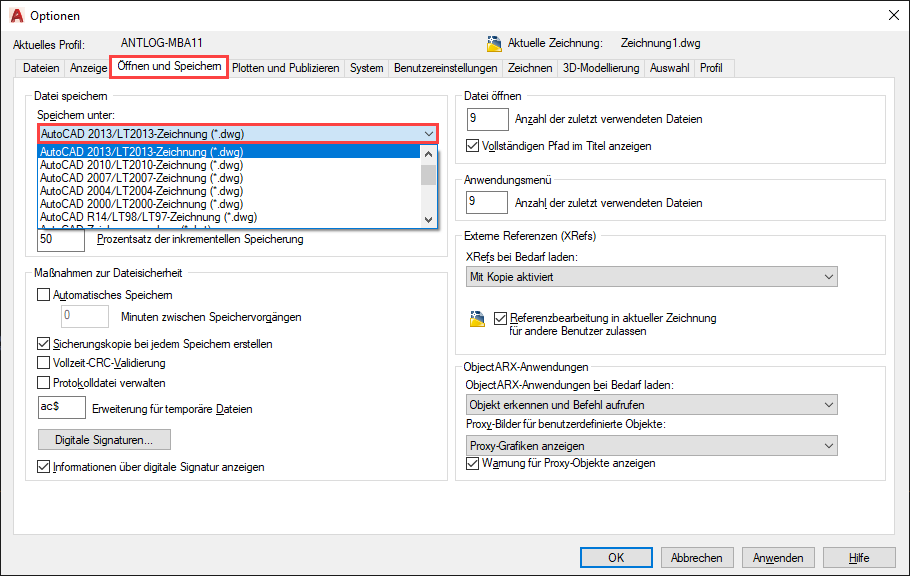Switch to the Anzeige tab

[x=88, y=68]
